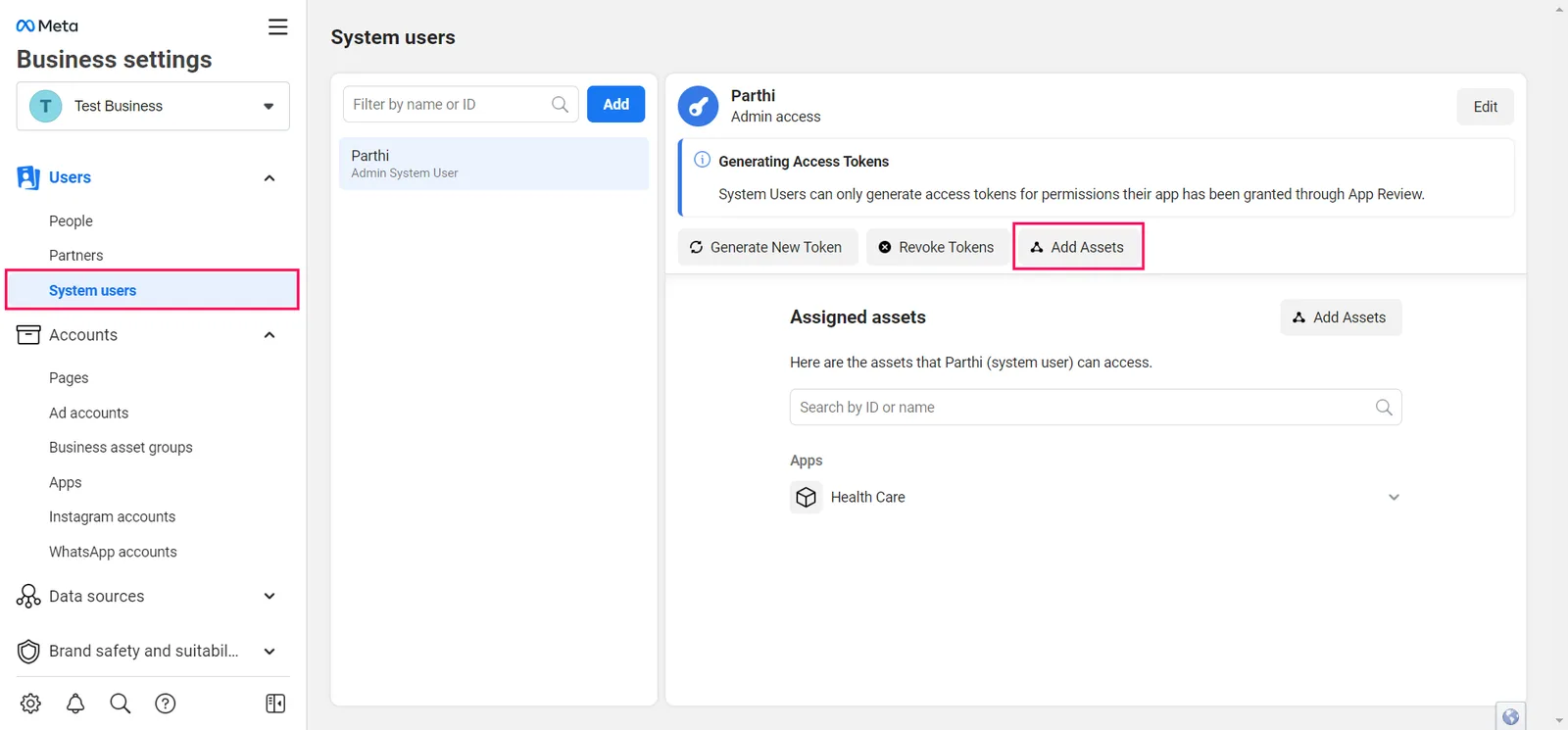
Task: Click the Edit button for Parthi
Action: pos(1485,107)
